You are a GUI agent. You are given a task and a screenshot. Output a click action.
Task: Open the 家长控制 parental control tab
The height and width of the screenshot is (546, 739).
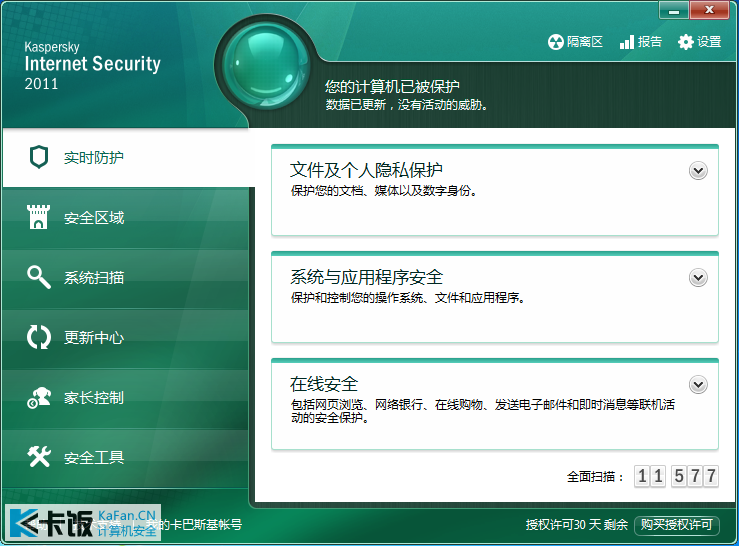(x=125, y=397)
